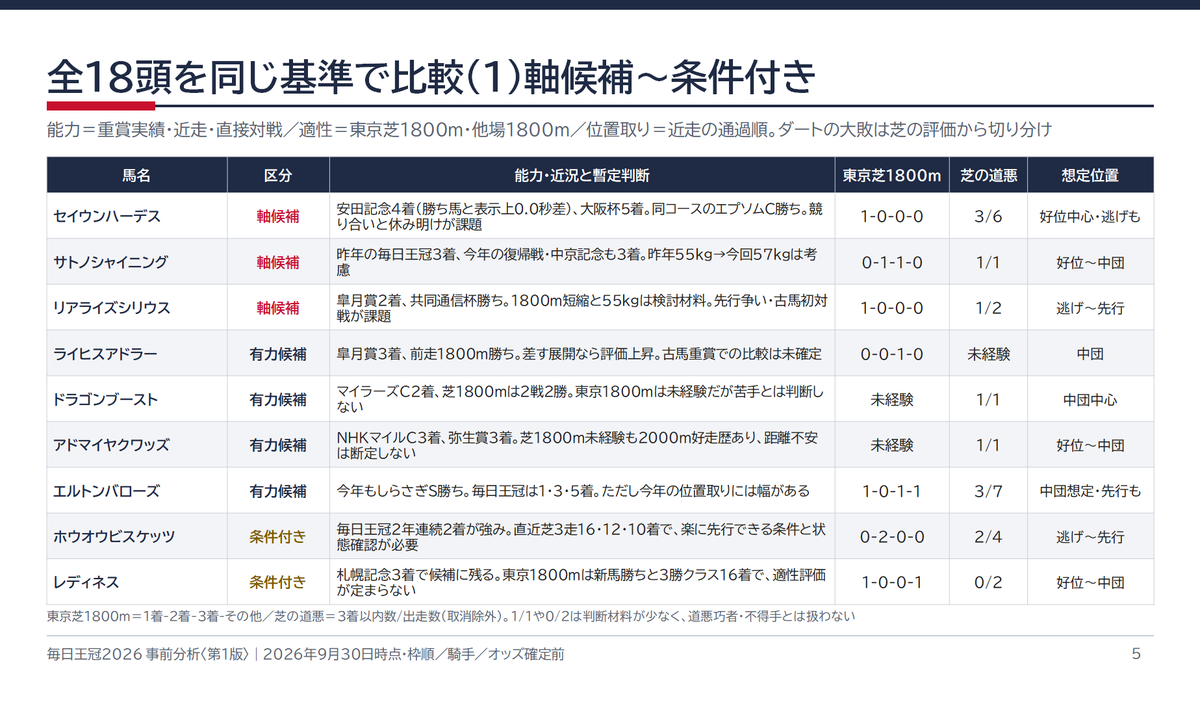Click the 能力・近況と暫定判断 column header
The image size is (1200, 704).
[582, 175]
